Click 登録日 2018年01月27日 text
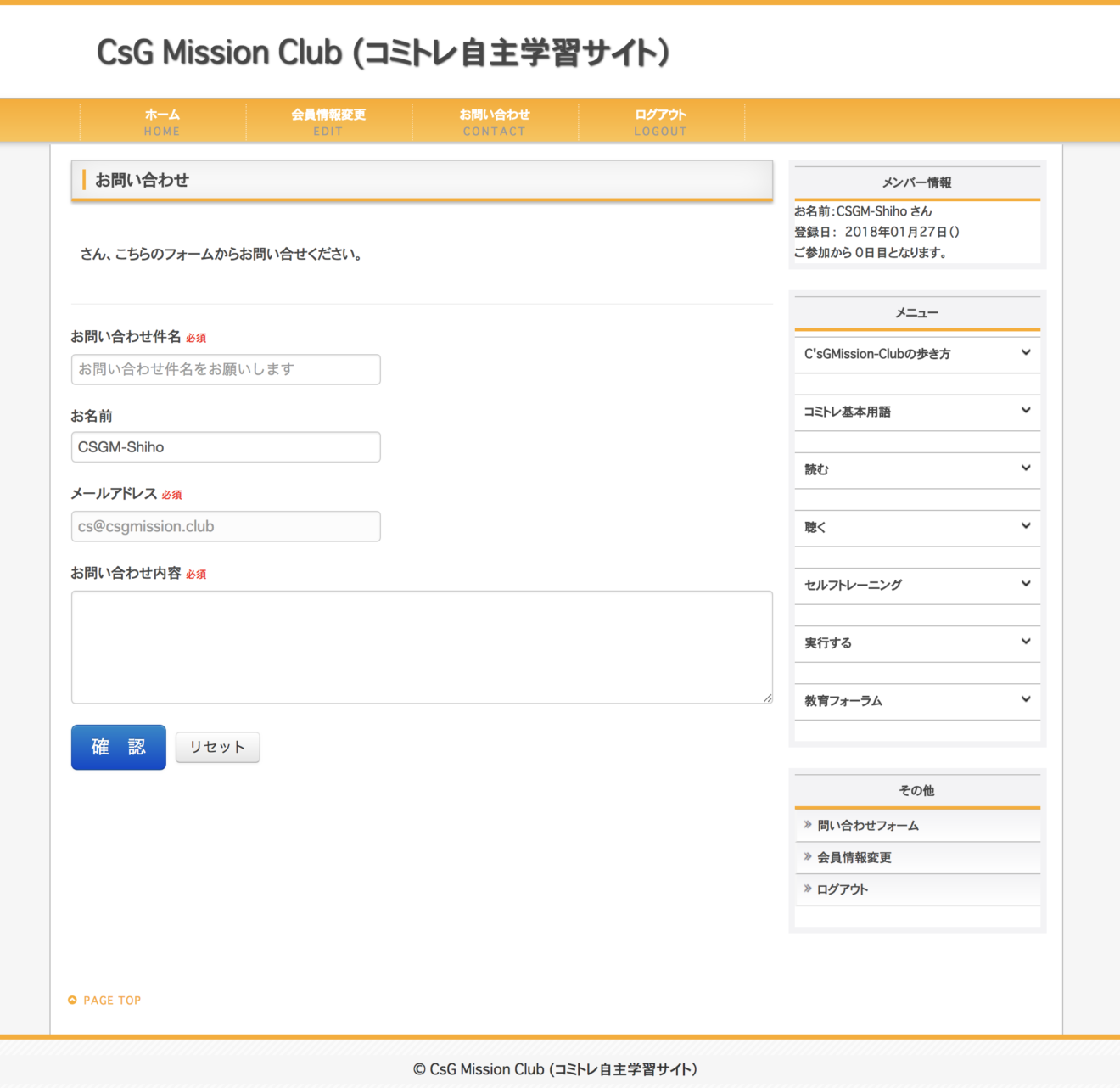 (876, 232)
